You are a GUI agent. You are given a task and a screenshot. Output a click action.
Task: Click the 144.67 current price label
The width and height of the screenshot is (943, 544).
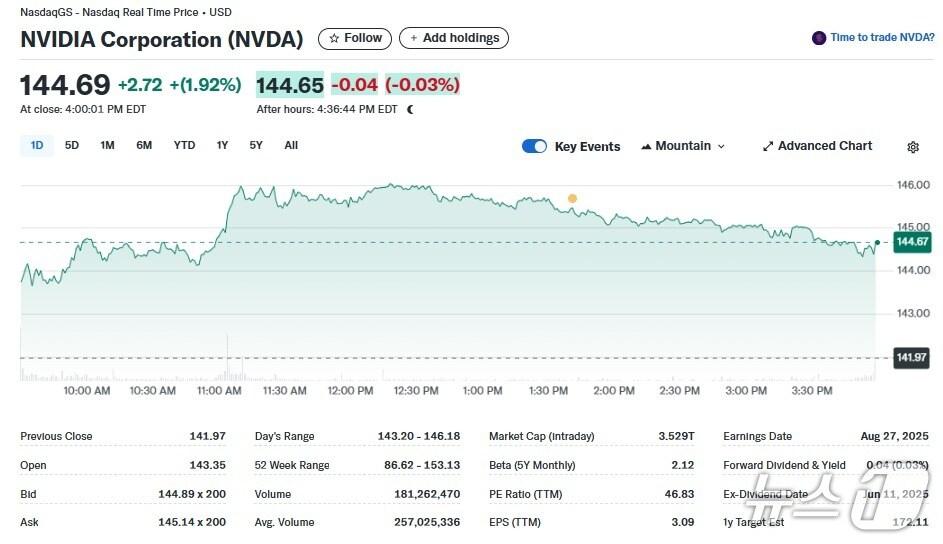pyautogui.click(x=912, y=242)
